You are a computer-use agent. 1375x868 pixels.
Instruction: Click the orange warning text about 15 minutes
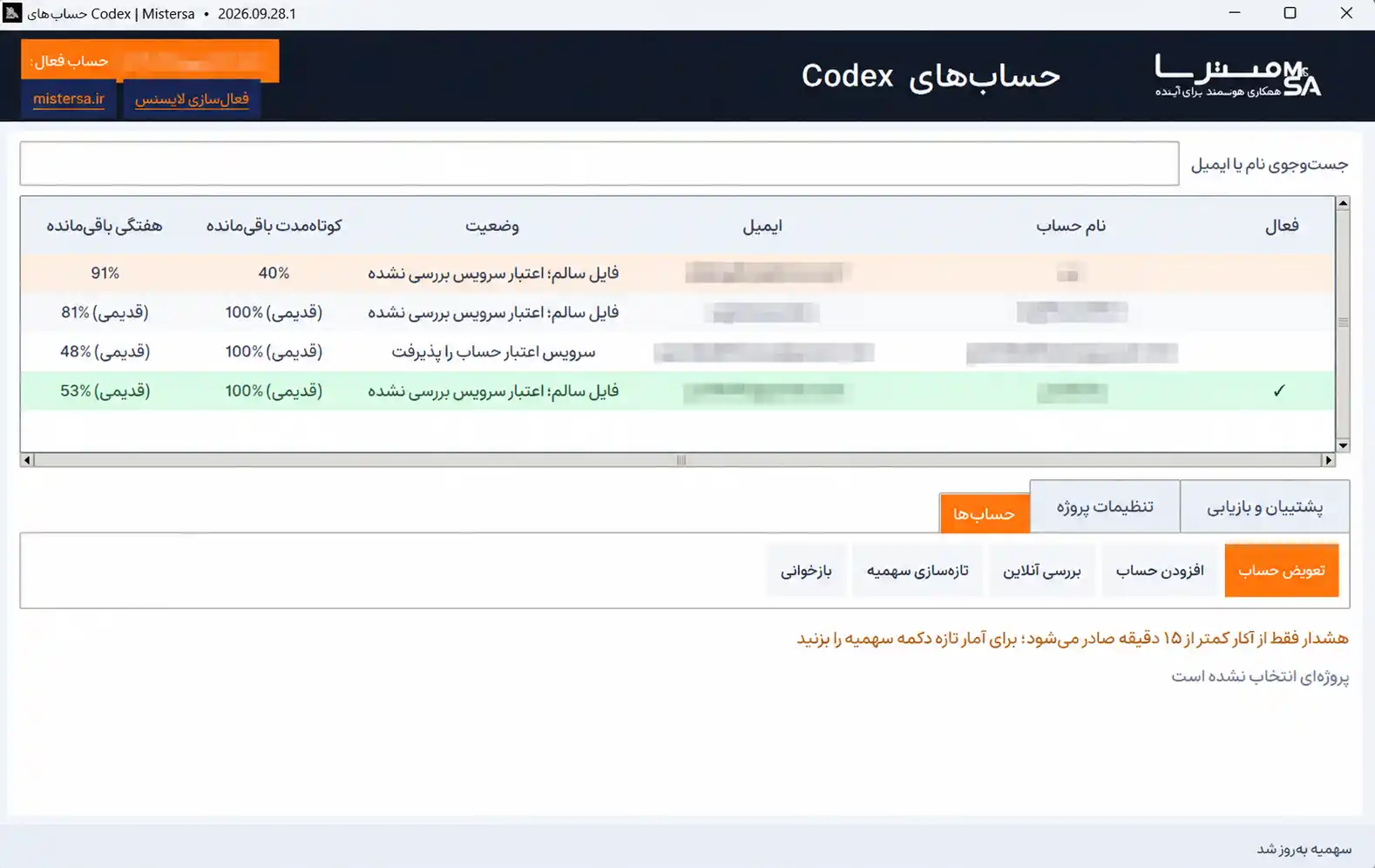1073,639
